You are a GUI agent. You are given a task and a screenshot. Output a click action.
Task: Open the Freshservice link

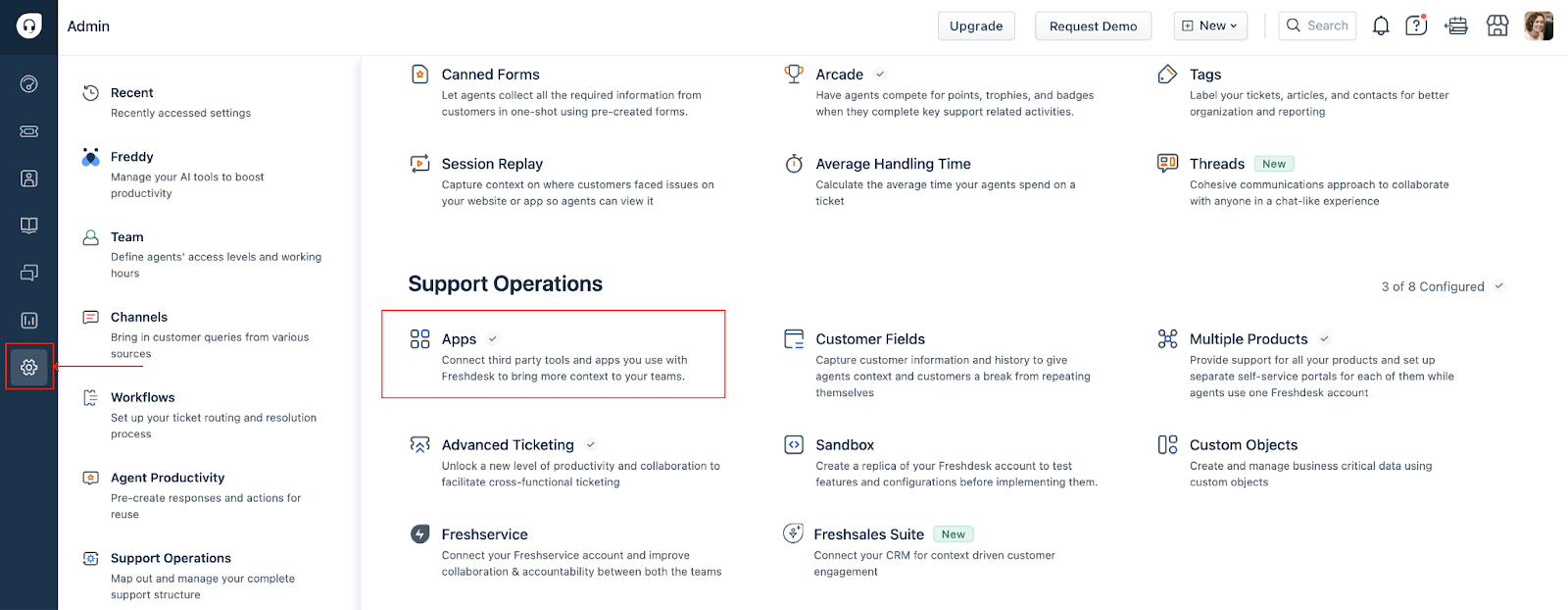pos(485,534)
